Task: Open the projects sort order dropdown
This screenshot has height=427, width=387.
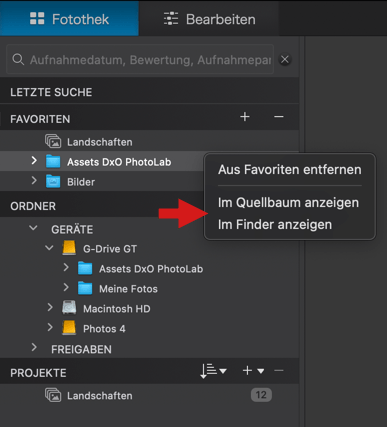Action: pyautogui.click(x=213, y=371)
